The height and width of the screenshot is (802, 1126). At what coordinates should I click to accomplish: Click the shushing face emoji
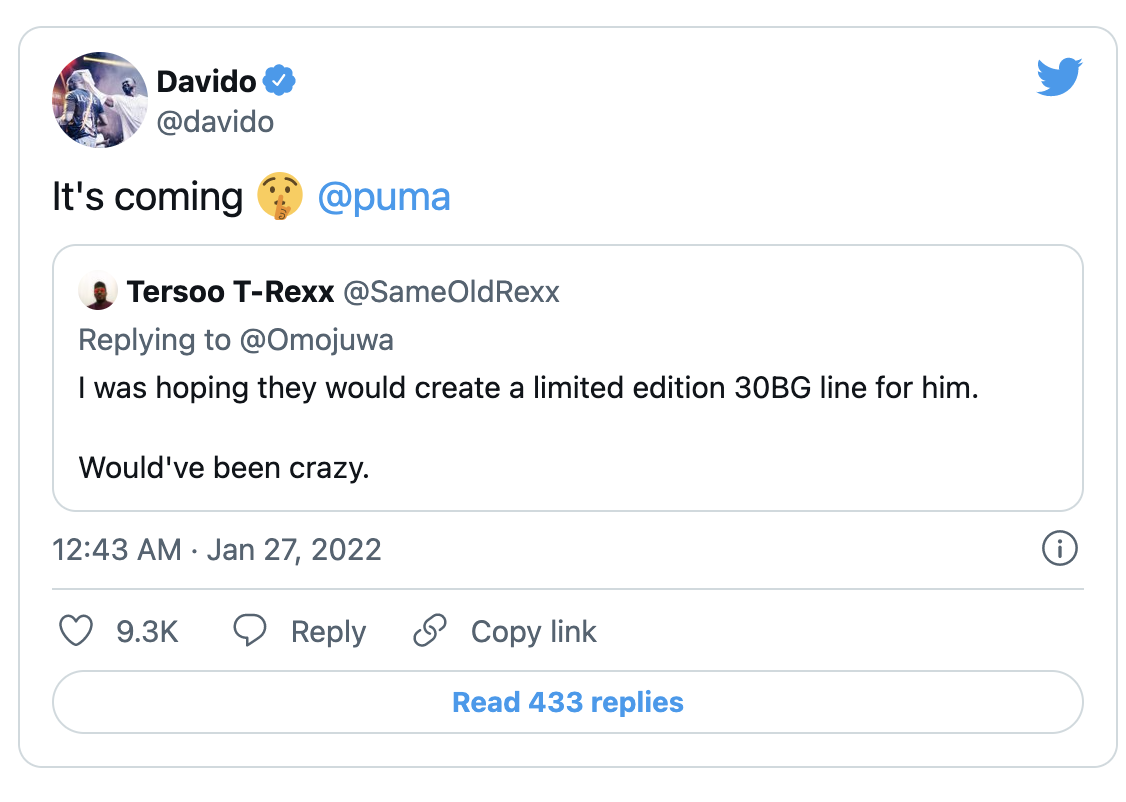pyautogui.click(x=280, y=197)
